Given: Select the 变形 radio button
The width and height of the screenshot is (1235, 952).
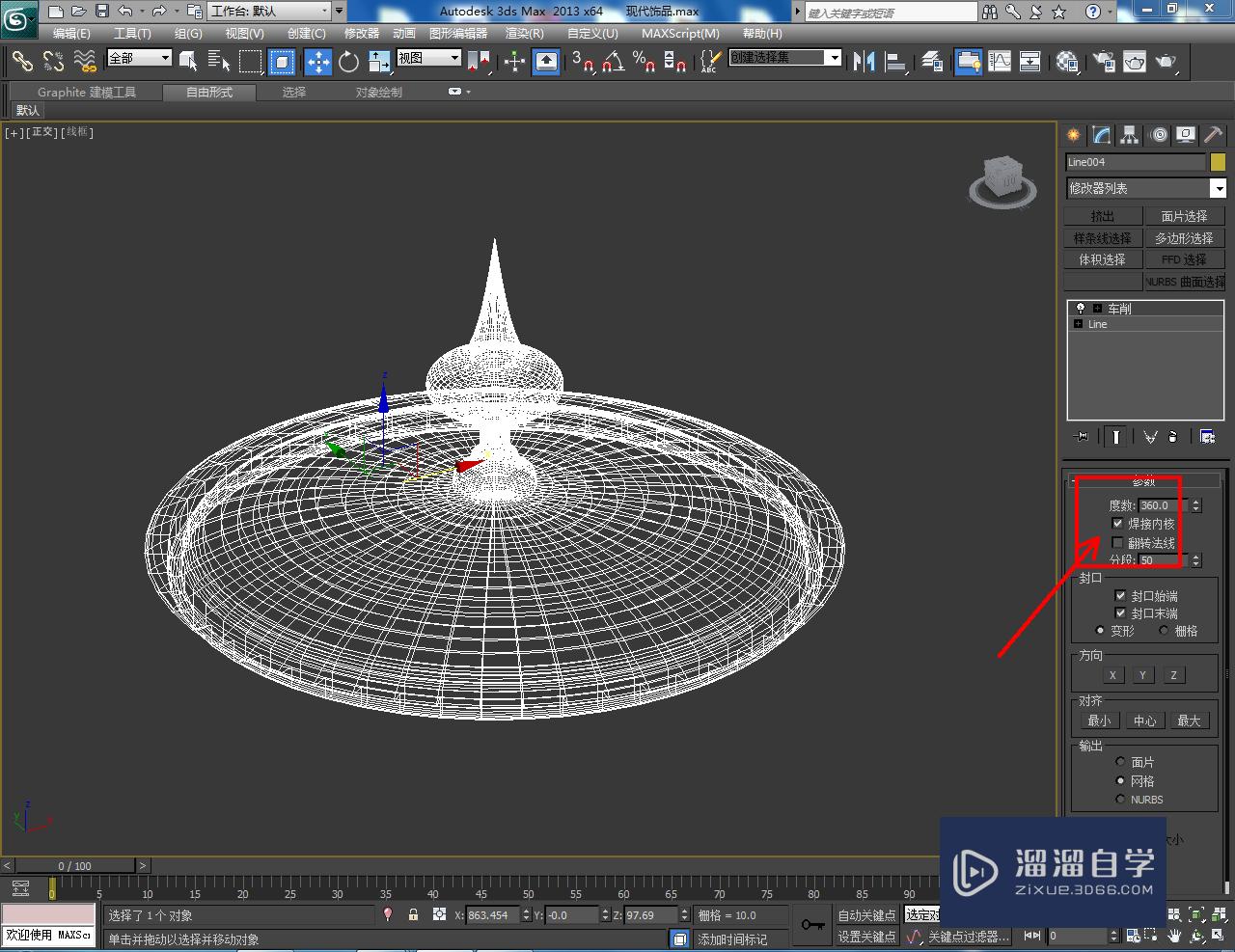Looking at the screenshot, I should 1100,631.
